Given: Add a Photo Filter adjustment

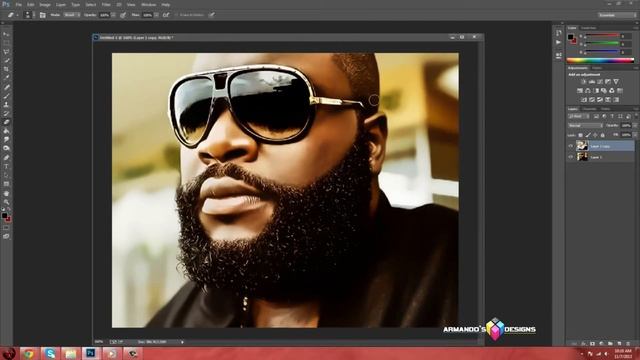Looking at the screenshot, I should pos(604,91).
